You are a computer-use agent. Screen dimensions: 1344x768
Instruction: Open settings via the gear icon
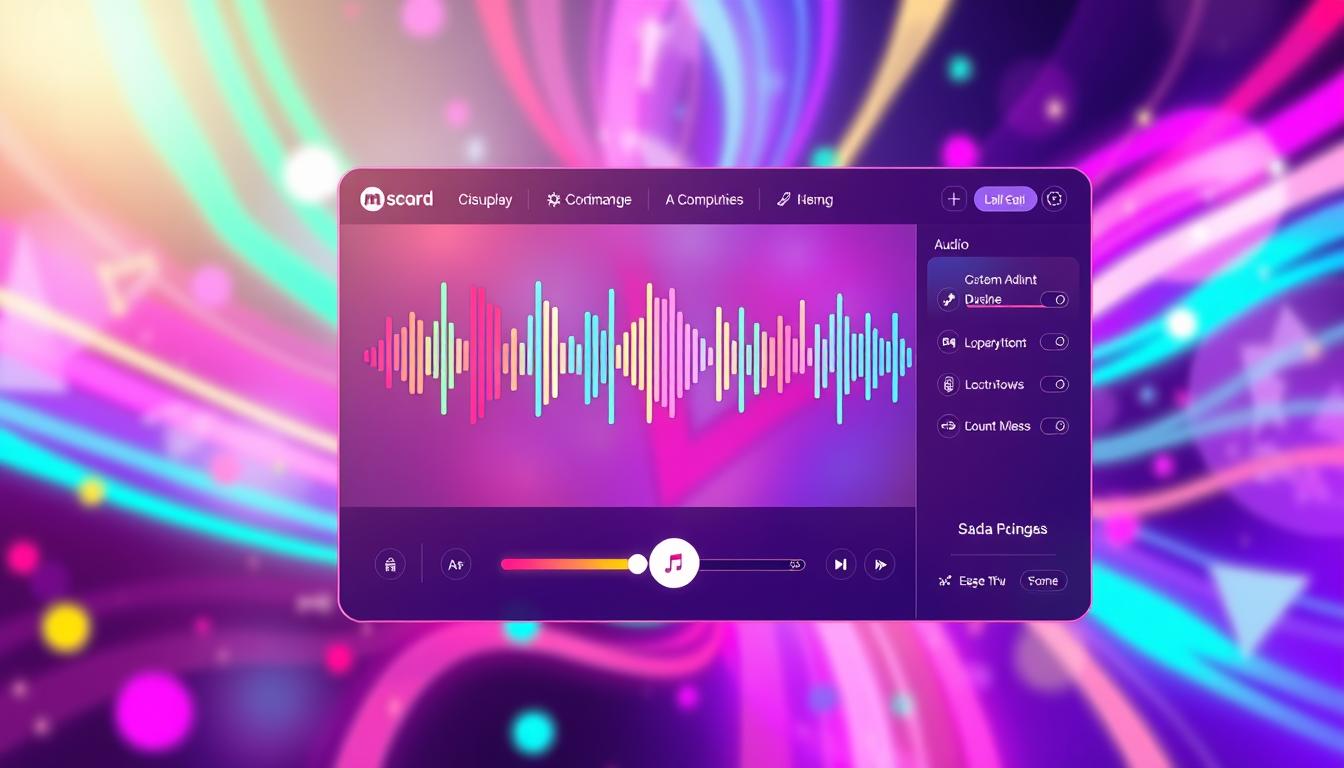[1053, 198]
